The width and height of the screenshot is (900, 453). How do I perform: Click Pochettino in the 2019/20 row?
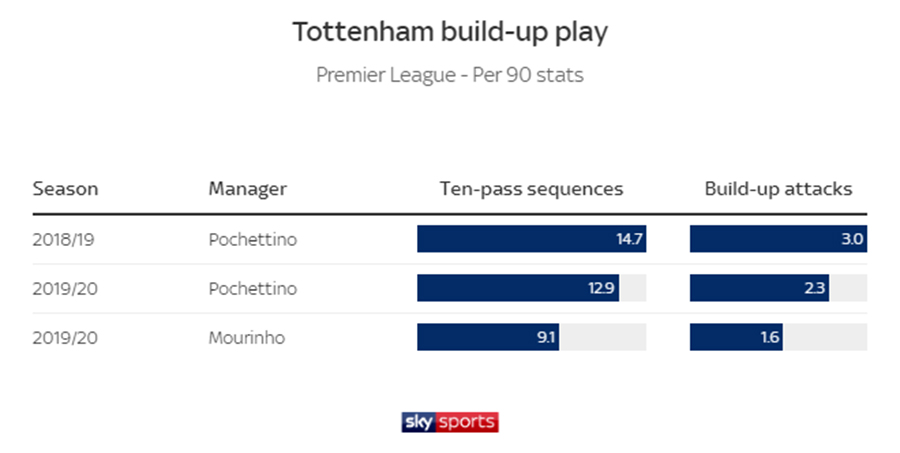[x=253, y=288]
